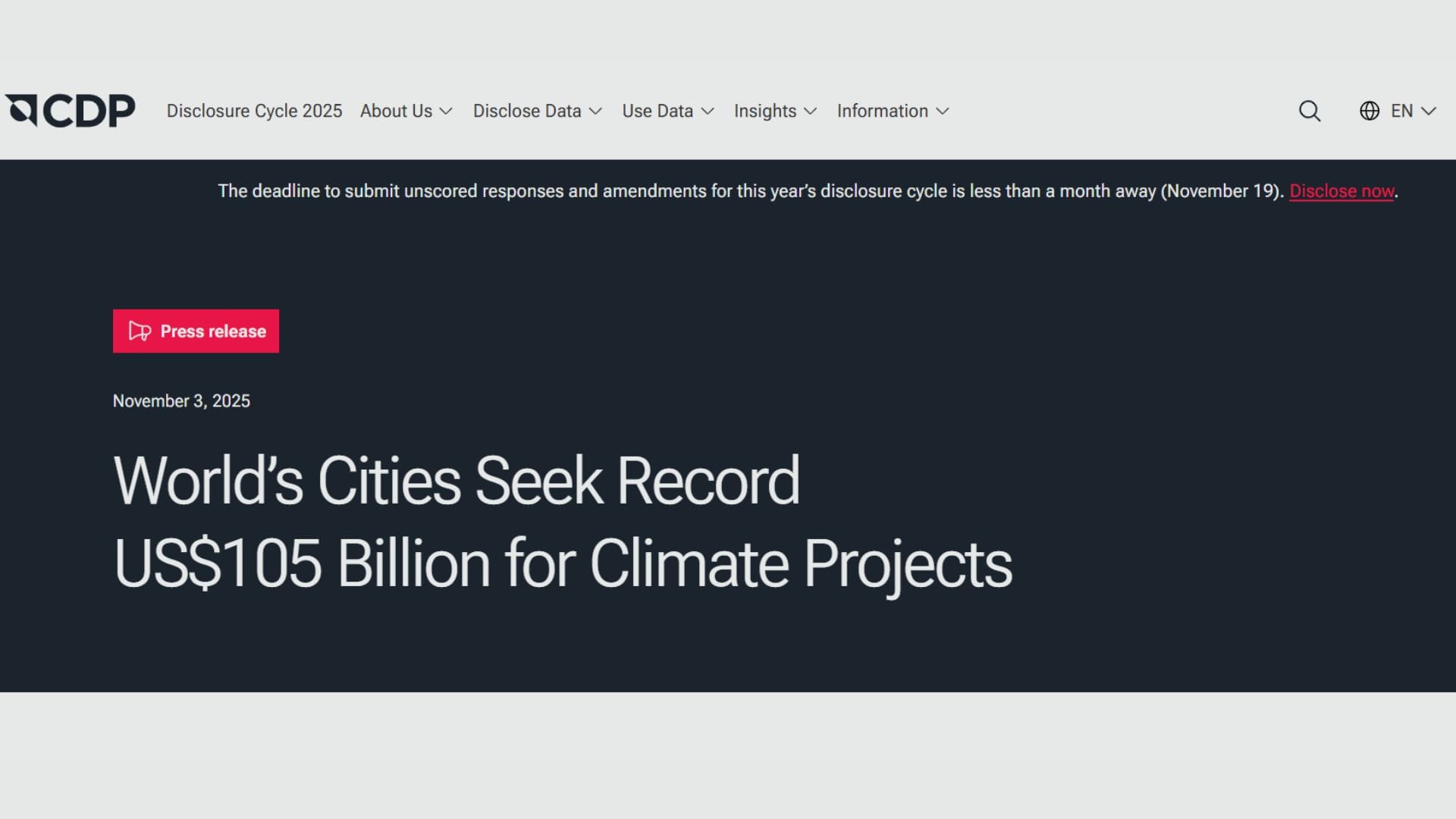Select Disclose Data in the navigation

tap(526, 111)
